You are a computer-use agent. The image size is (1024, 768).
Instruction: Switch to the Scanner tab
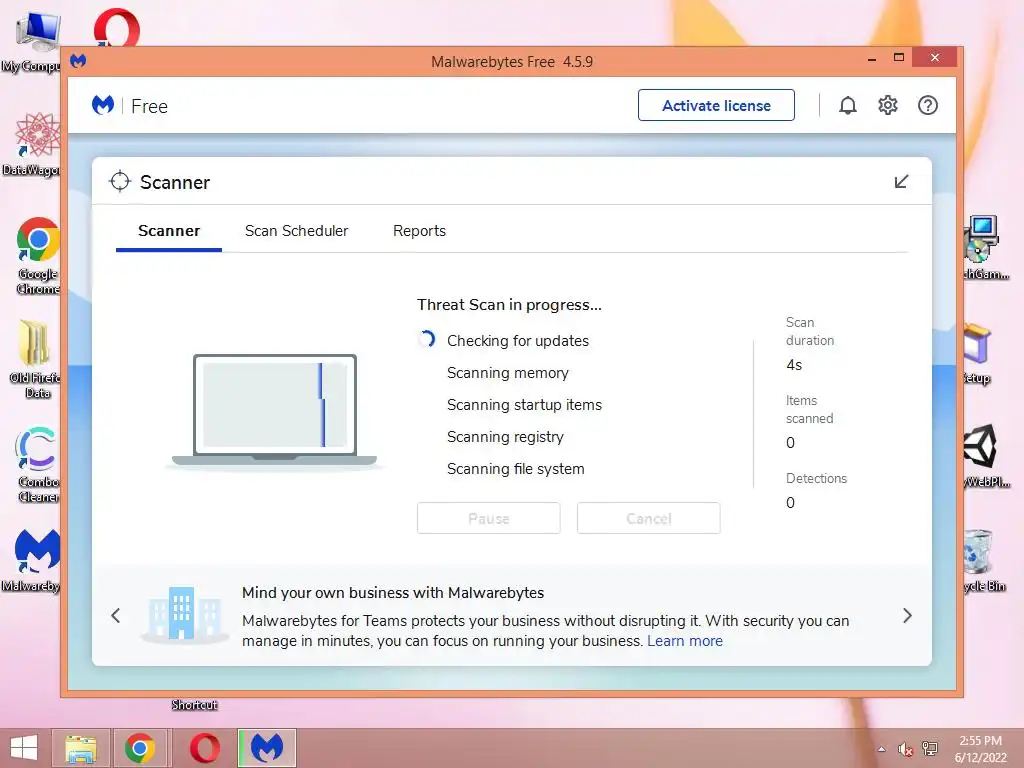[x=168, y=231]
